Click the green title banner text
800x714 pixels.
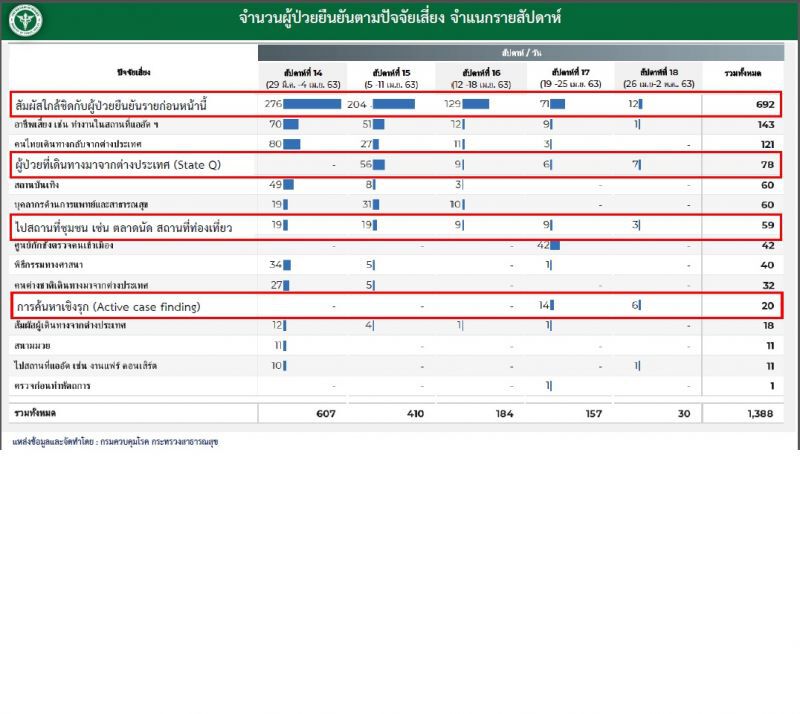400,18
